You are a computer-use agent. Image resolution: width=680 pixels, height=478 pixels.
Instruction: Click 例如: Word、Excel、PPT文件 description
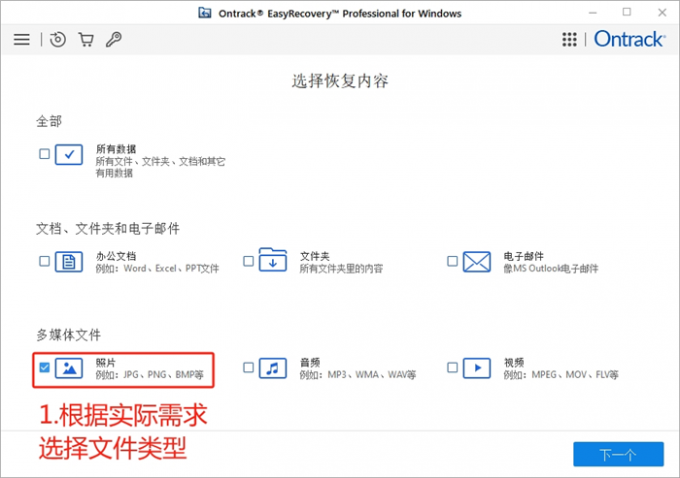point(157,268)
